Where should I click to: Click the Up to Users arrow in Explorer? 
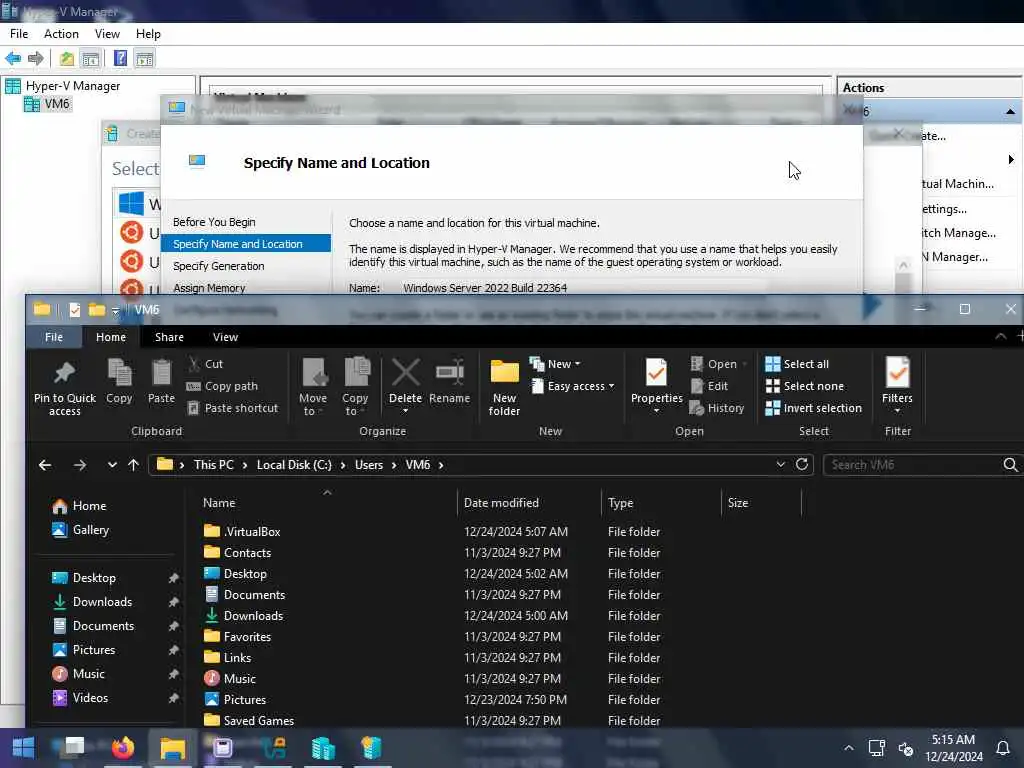pyautogui.click(x=133, y=465)
